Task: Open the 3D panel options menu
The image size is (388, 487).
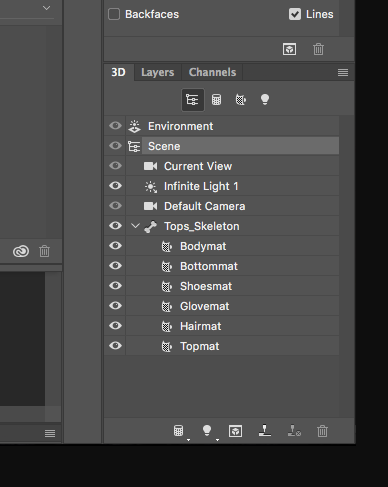Action: (343, 72)
